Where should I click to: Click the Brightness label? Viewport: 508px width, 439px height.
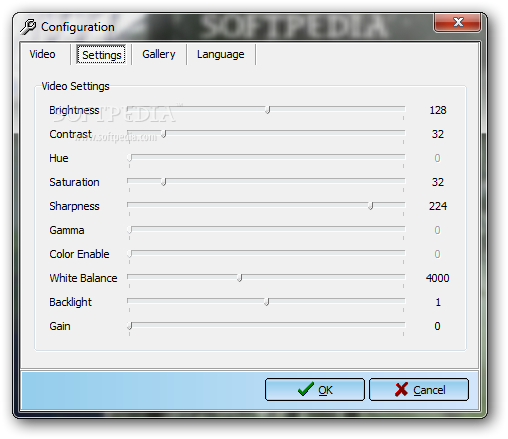74,110
